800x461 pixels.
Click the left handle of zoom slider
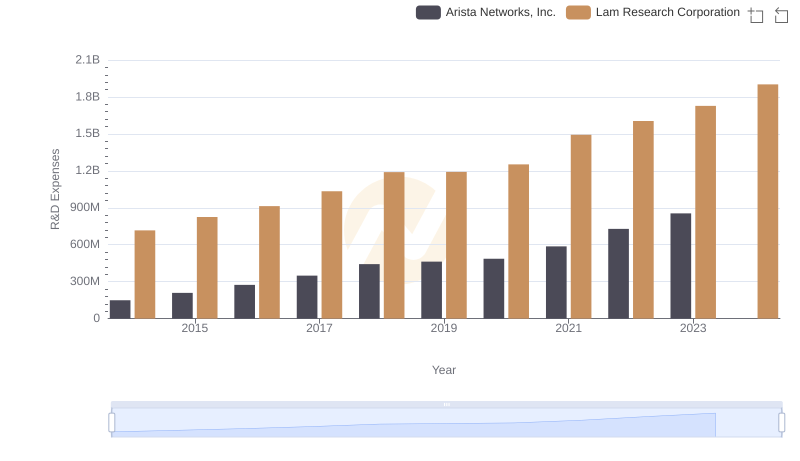[112, 423]
